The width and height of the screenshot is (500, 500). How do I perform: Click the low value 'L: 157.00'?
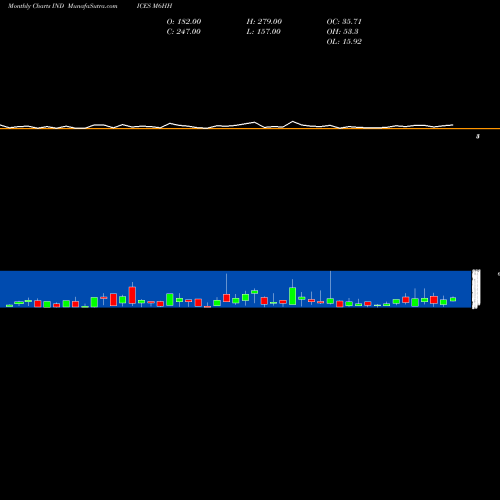[263, 32]
